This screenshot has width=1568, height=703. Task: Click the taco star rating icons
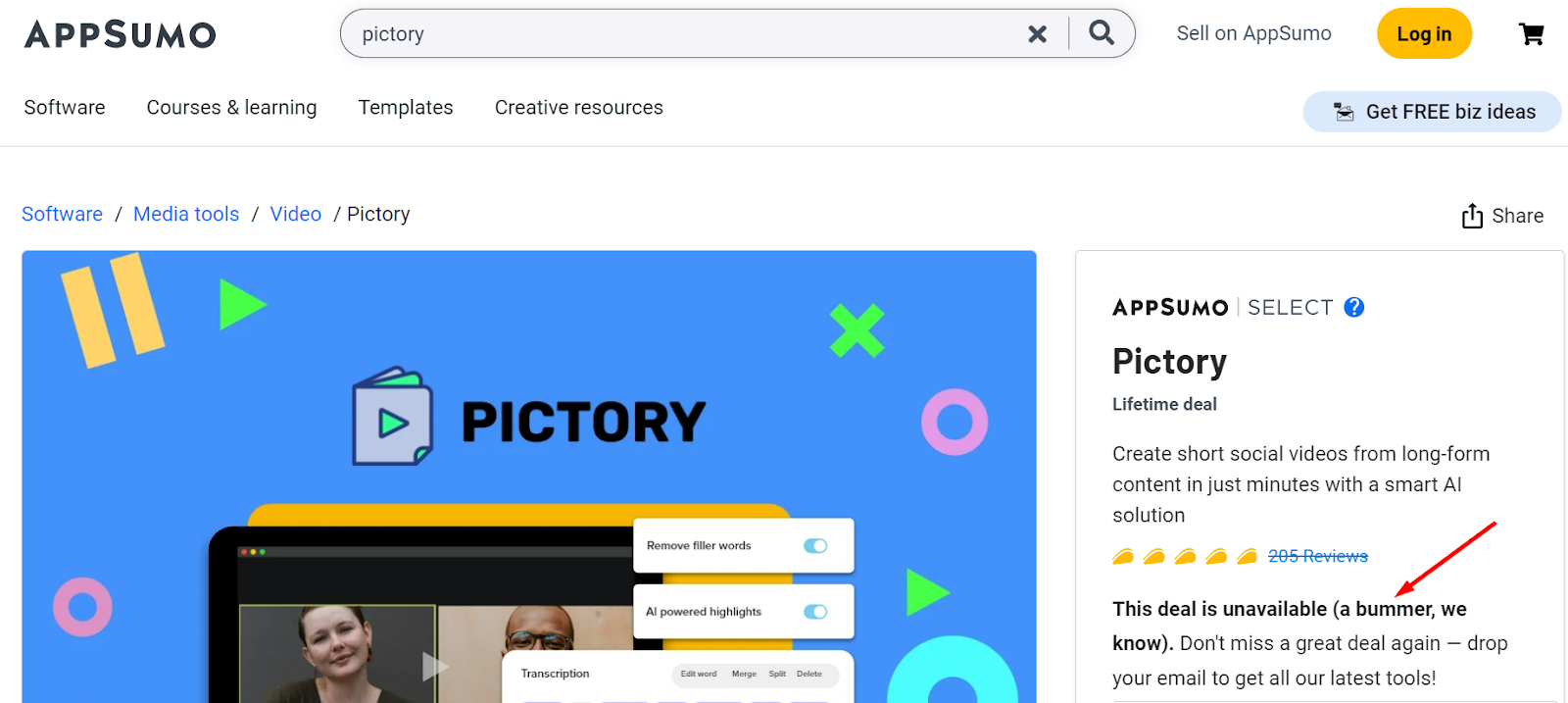(1184, 557)
